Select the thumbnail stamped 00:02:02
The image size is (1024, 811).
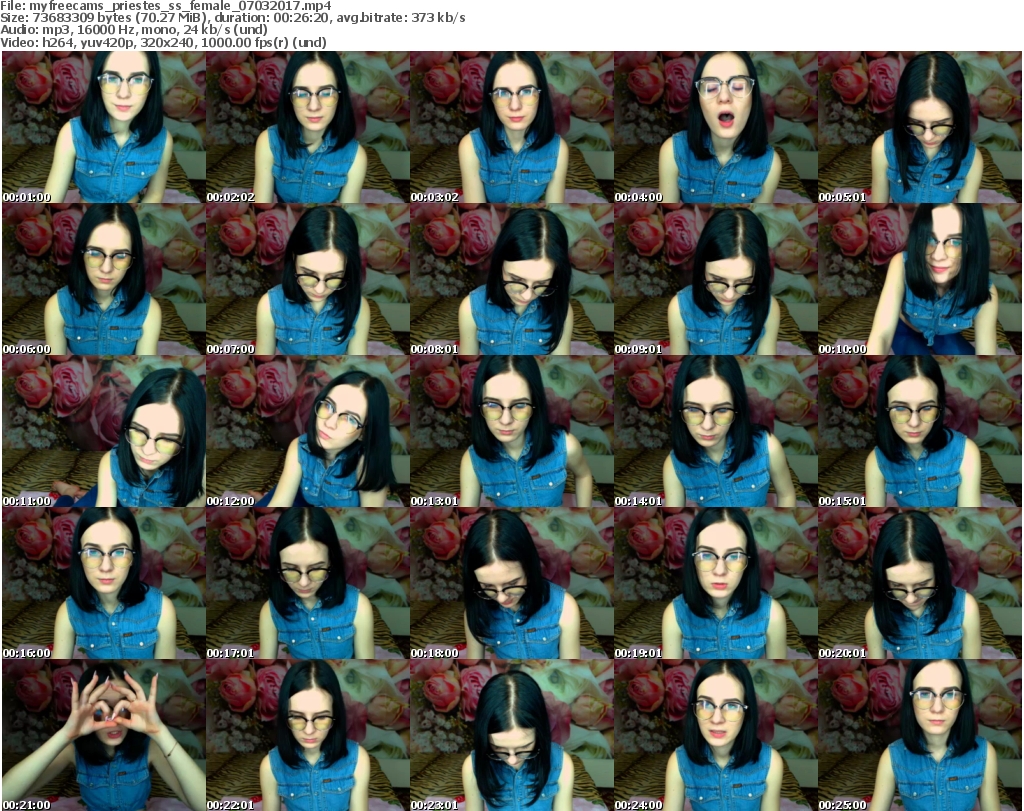(x=308, y=127)
